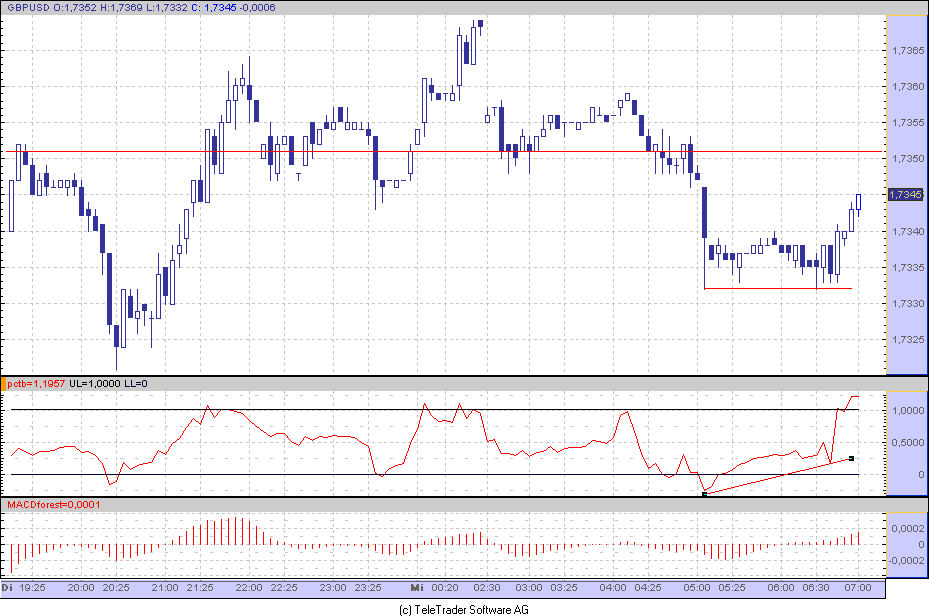Click the UL=1,0000 parameter in pctb header
The width and height of the screenshot is (929, 616).
(97, 384)
